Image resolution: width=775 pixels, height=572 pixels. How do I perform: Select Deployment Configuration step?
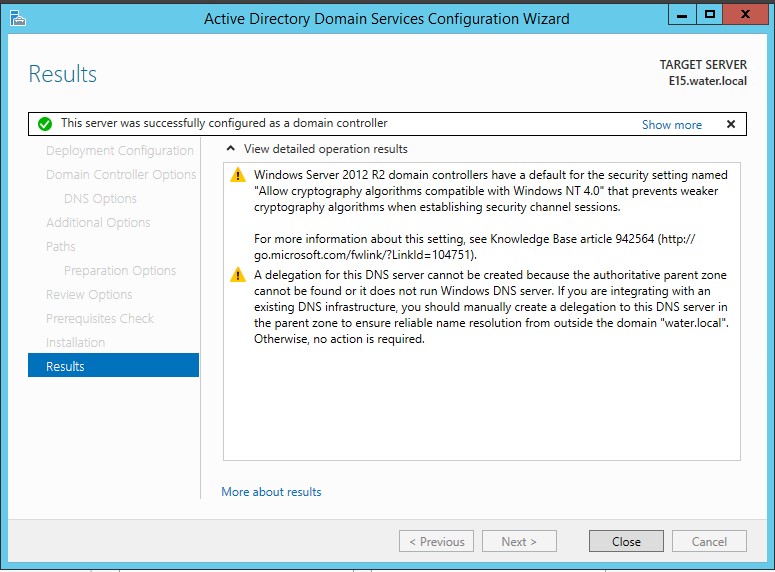[120, 150]
